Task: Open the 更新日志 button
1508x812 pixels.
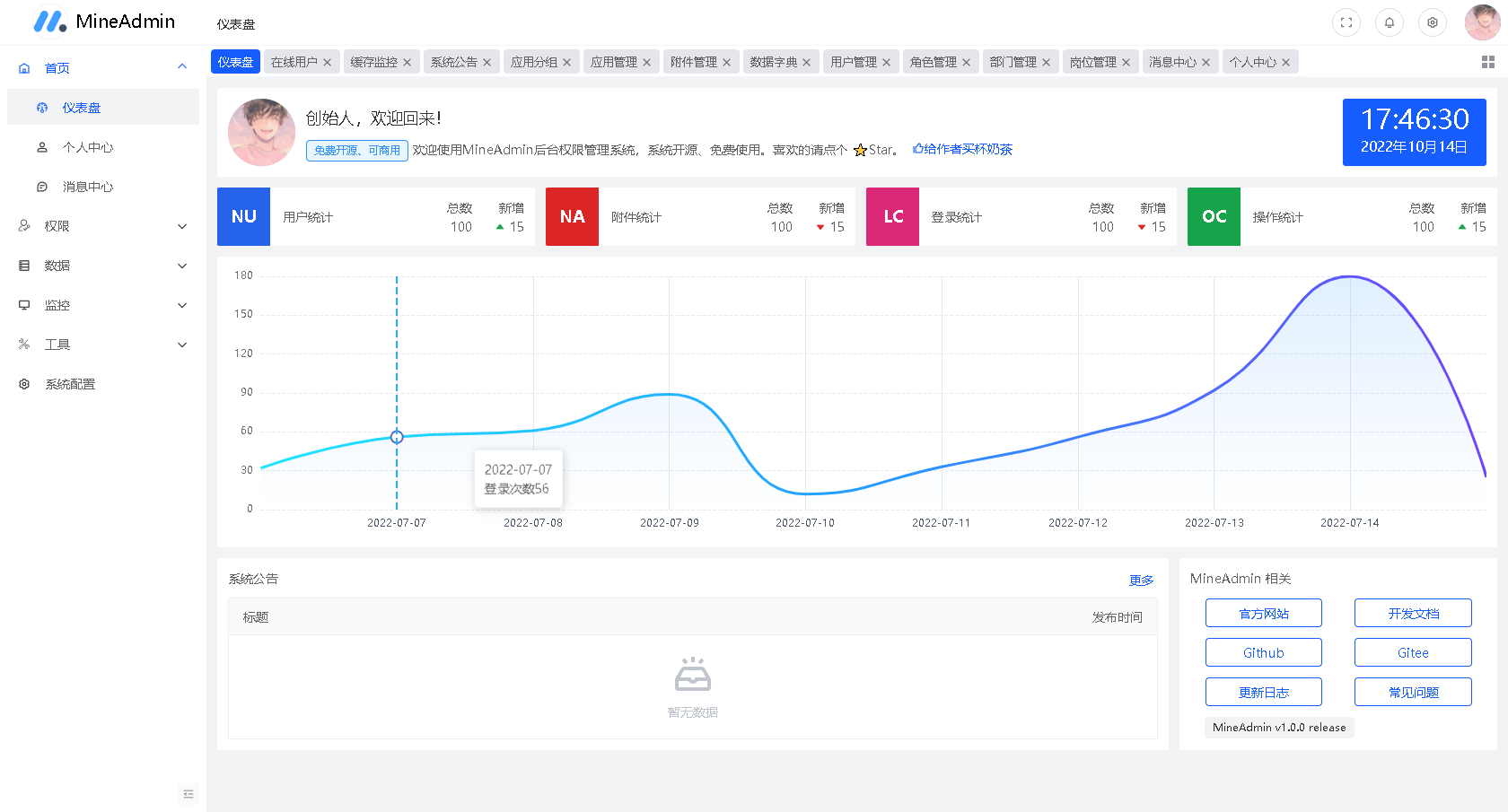Action: tap(1264, 693)
